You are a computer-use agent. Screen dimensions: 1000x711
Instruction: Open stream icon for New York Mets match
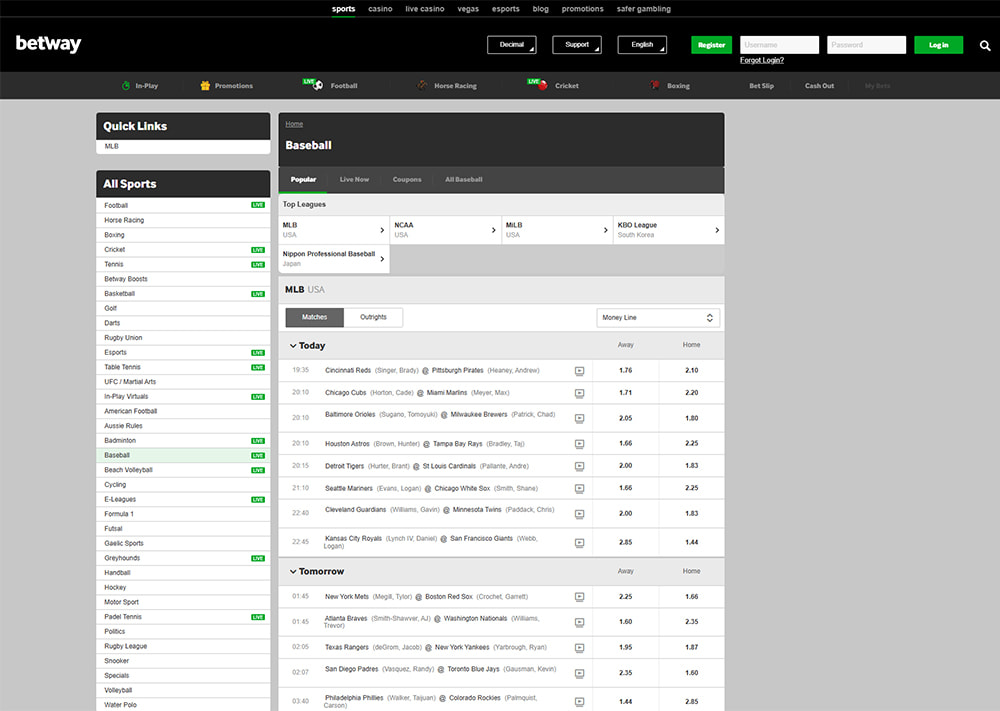[579, 597]
